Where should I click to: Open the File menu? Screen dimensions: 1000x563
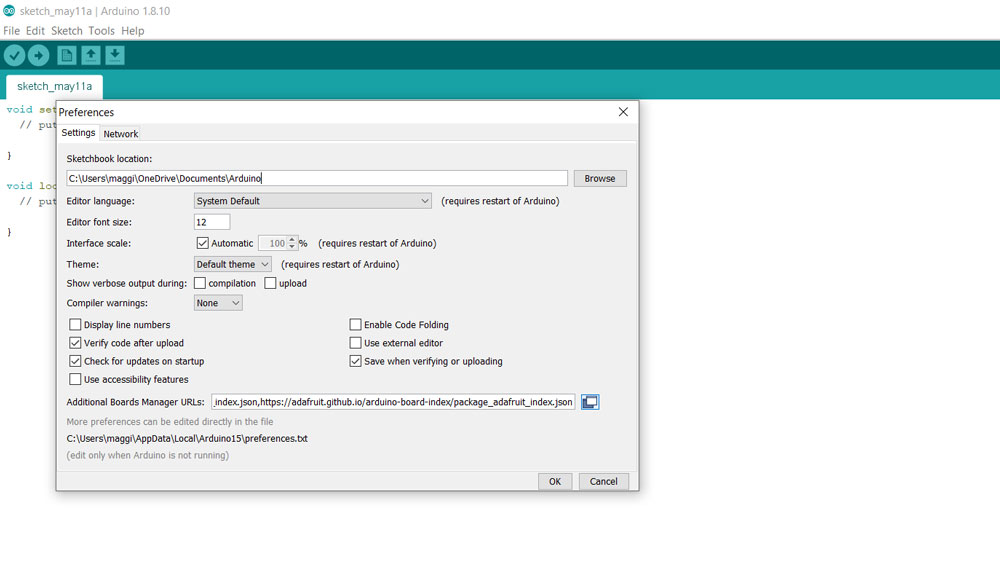point(11,31)
